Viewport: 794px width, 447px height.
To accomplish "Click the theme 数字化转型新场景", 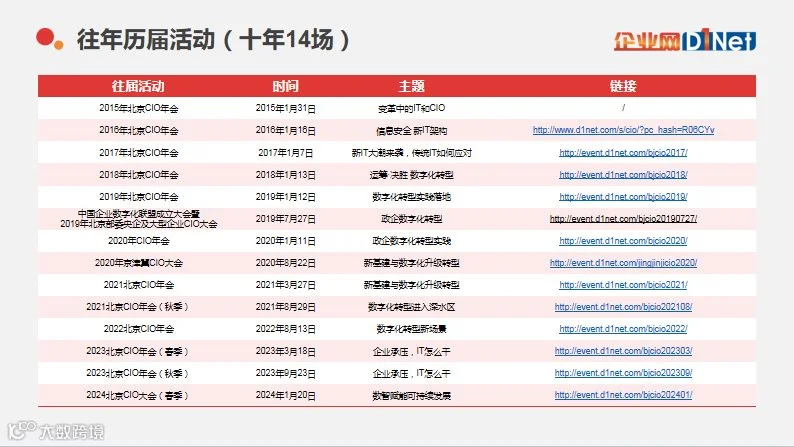I will [x=411, y=329].
